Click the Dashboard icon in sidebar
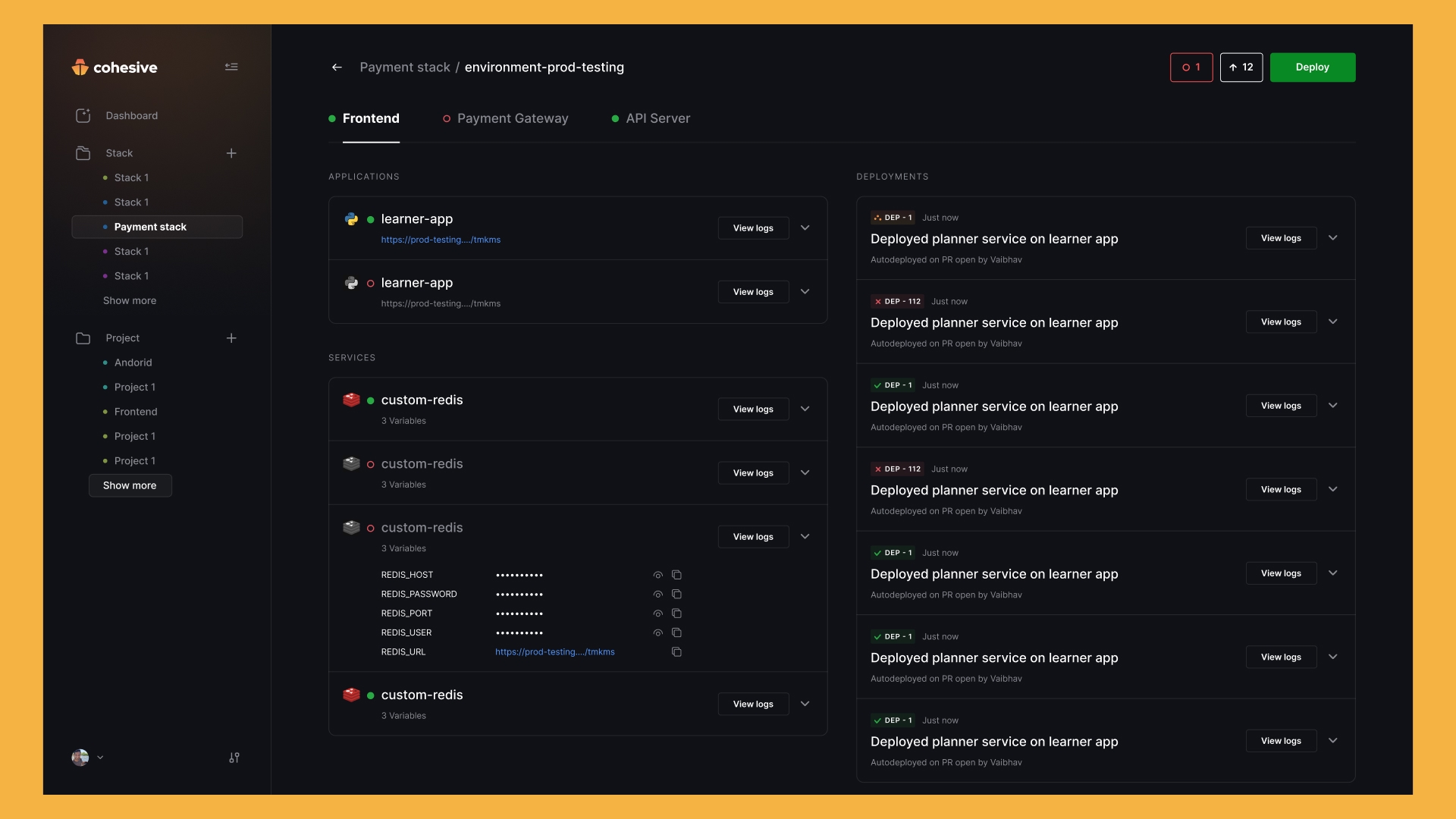The image size is (1456, 819). coord(83,116)
